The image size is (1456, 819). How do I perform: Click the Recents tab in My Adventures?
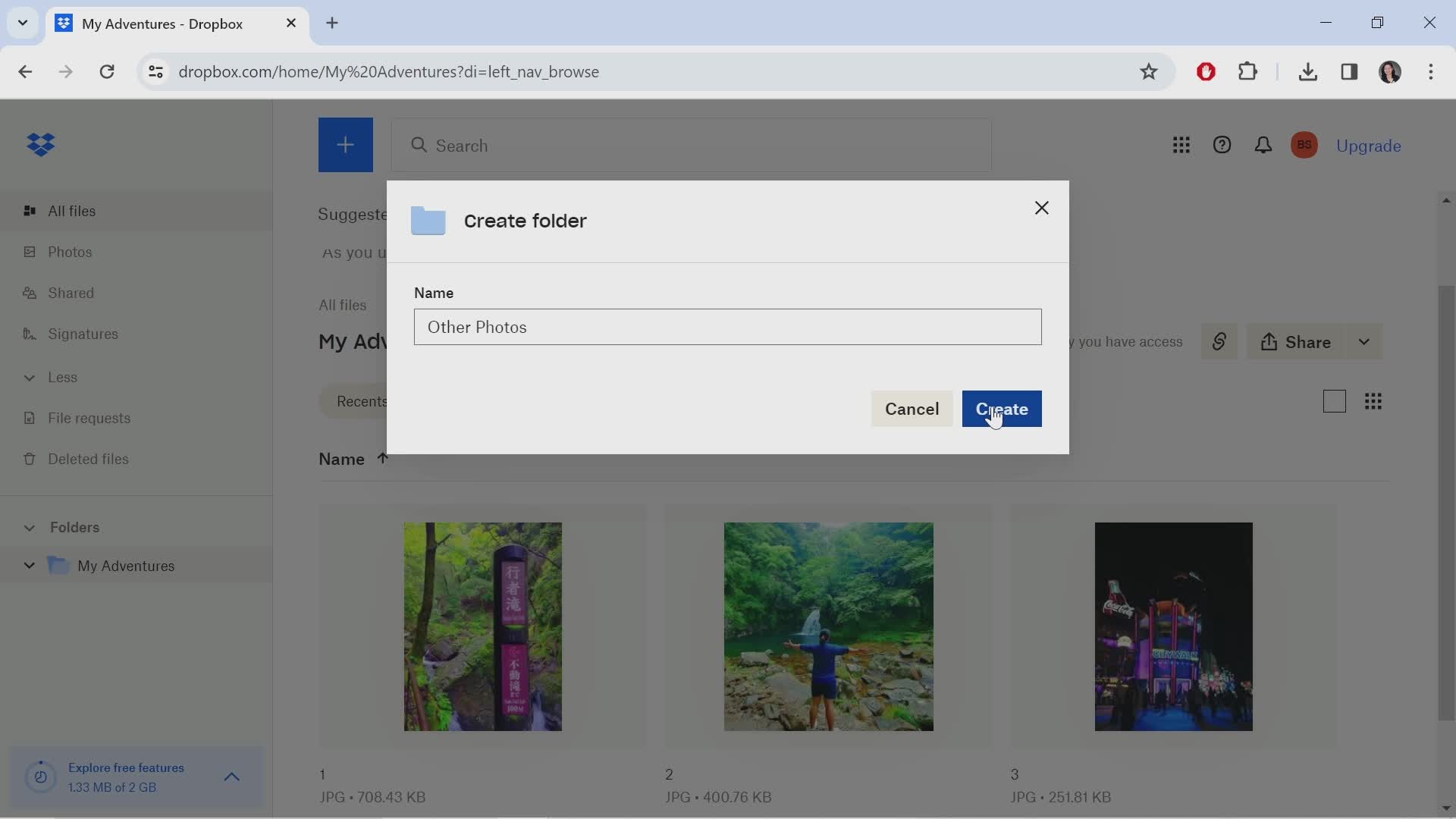pyautogui.click(x=362, y=401)
